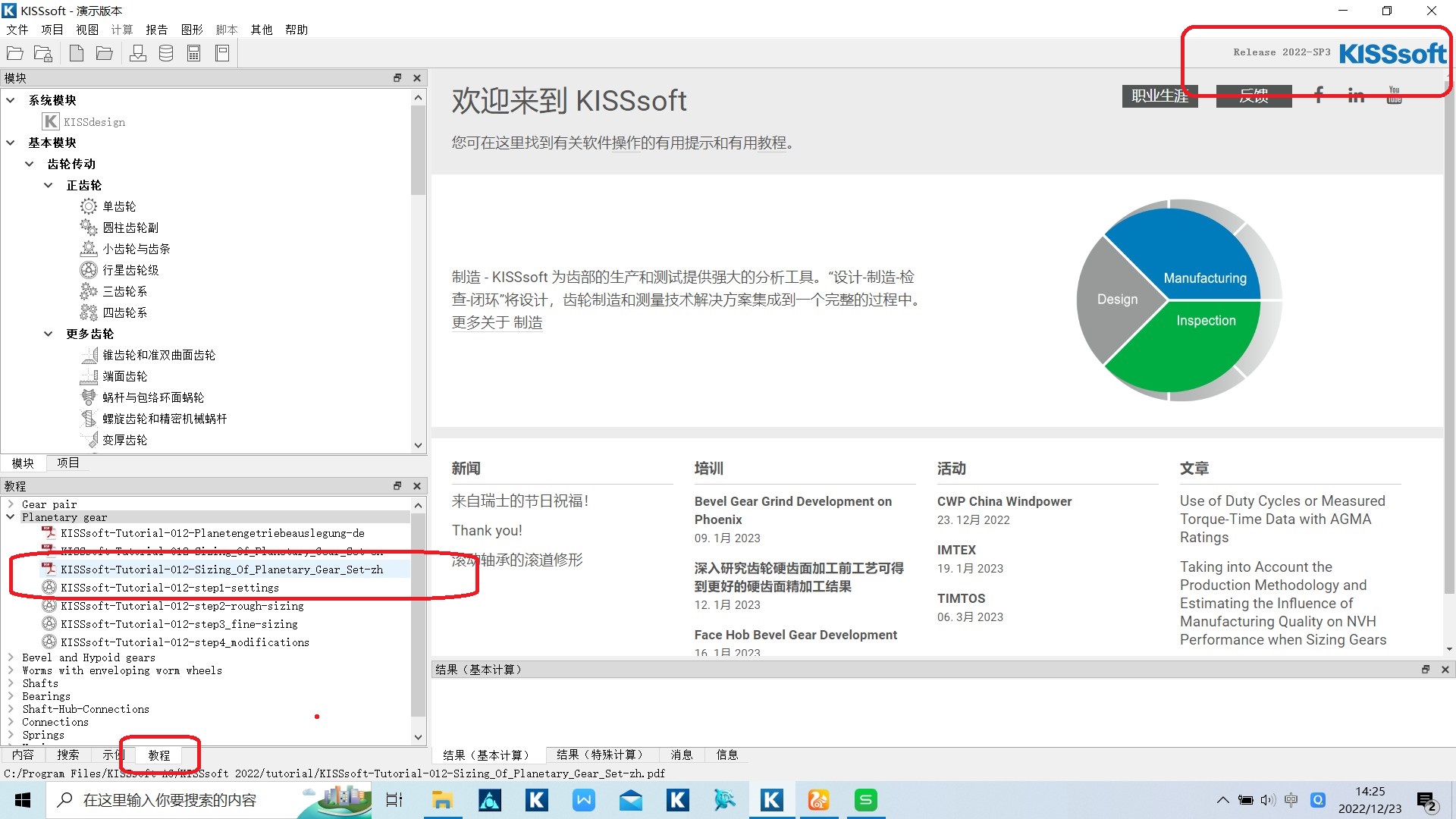Open the 来自瑞士的节日祝福! news item
This screenshot has width=1456, height=819.
click(x=520, y=500)
